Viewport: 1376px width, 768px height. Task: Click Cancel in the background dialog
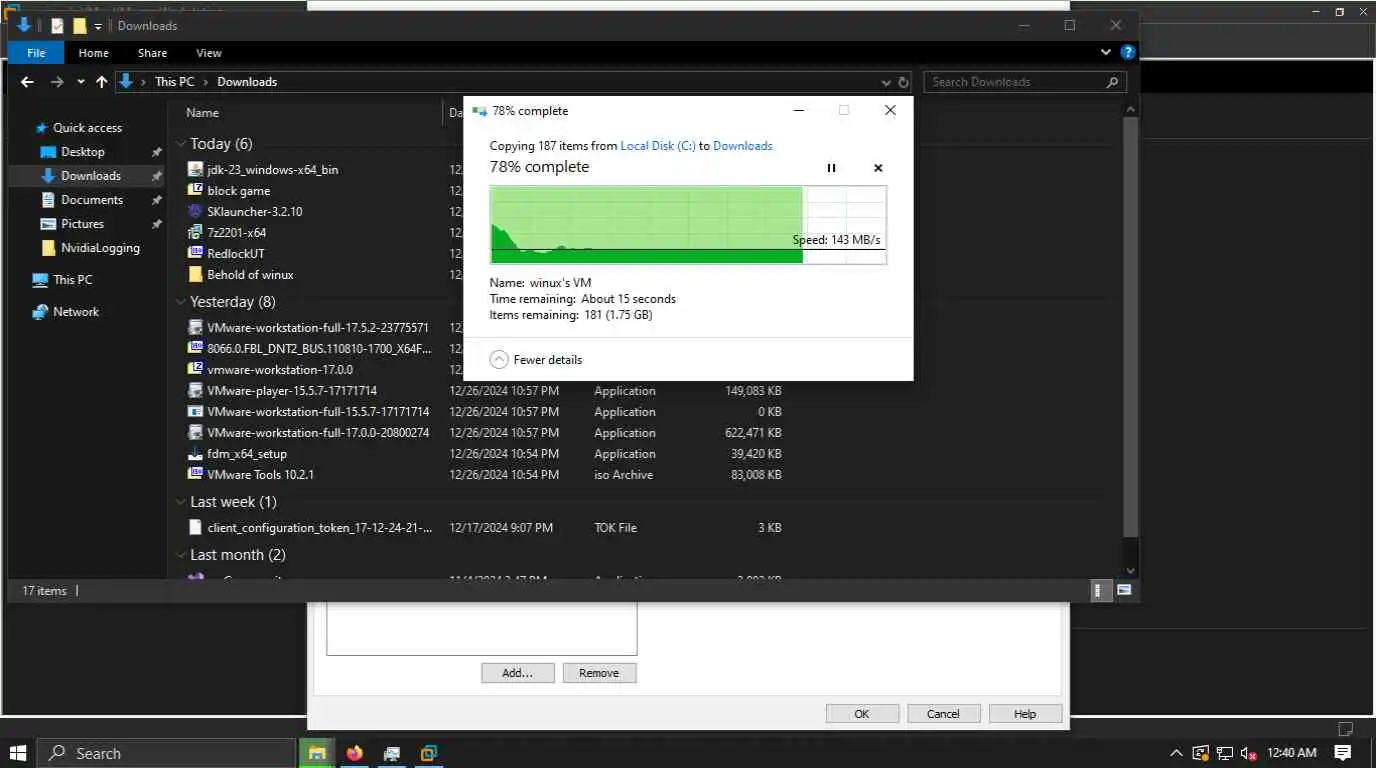[x=943, y=714]
